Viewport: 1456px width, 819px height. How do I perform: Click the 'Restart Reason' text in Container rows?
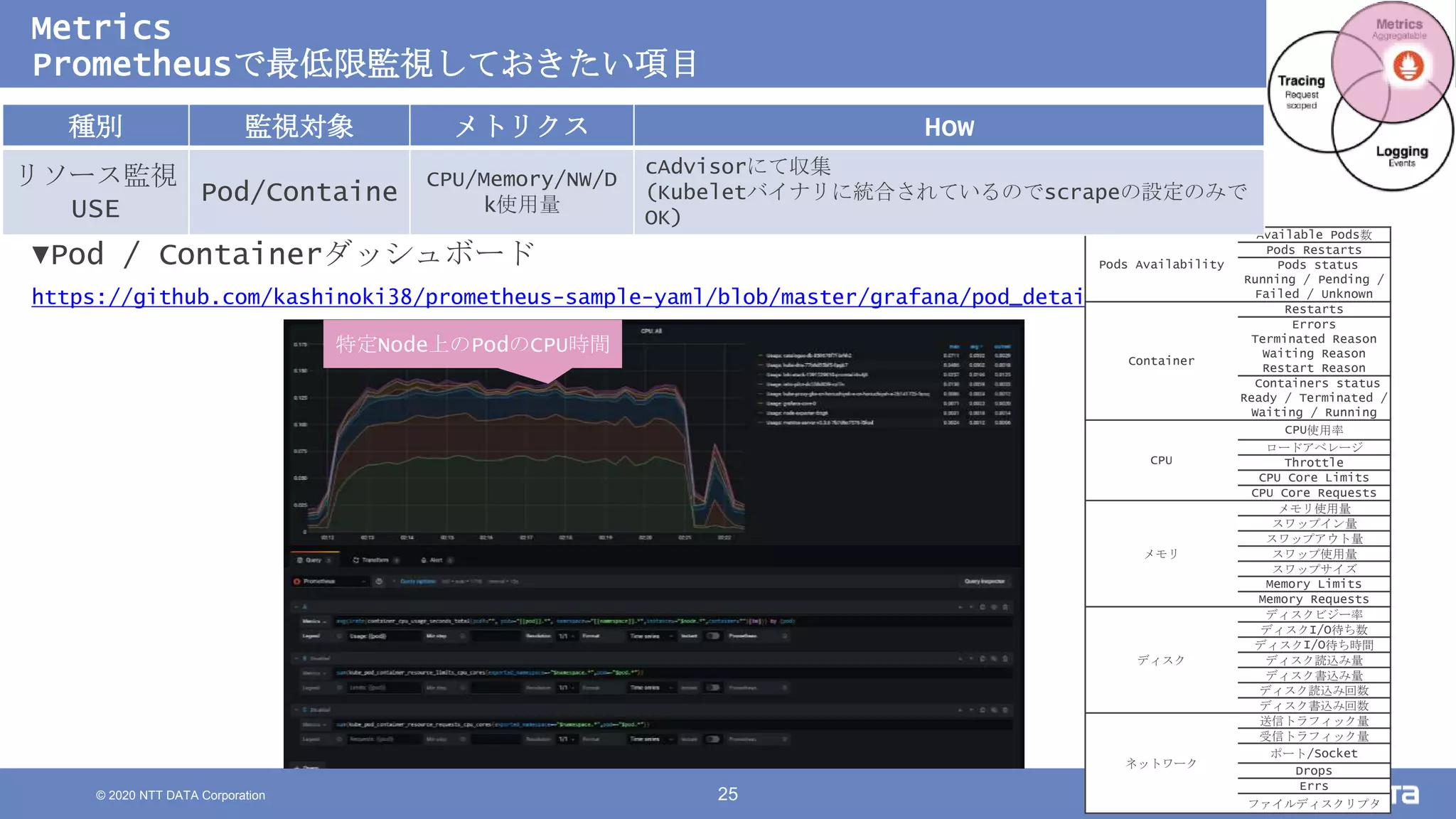tap(1314, 368)
